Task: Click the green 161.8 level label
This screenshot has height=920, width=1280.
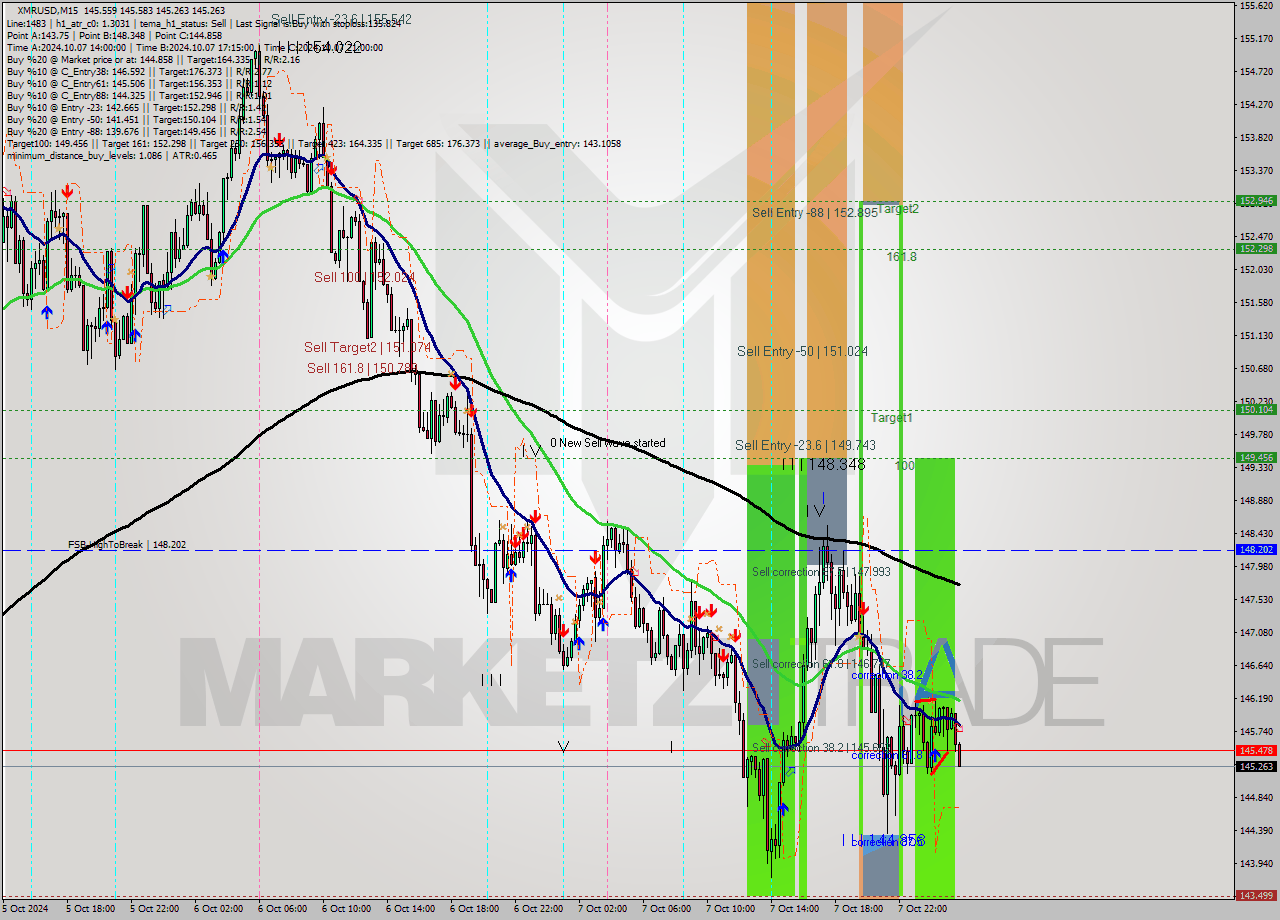Action: [901, 257]
